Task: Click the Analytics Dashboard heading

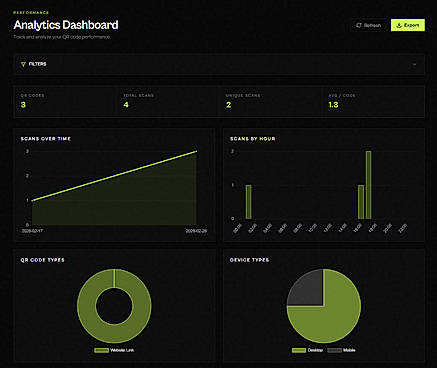Action: [66, 25]
